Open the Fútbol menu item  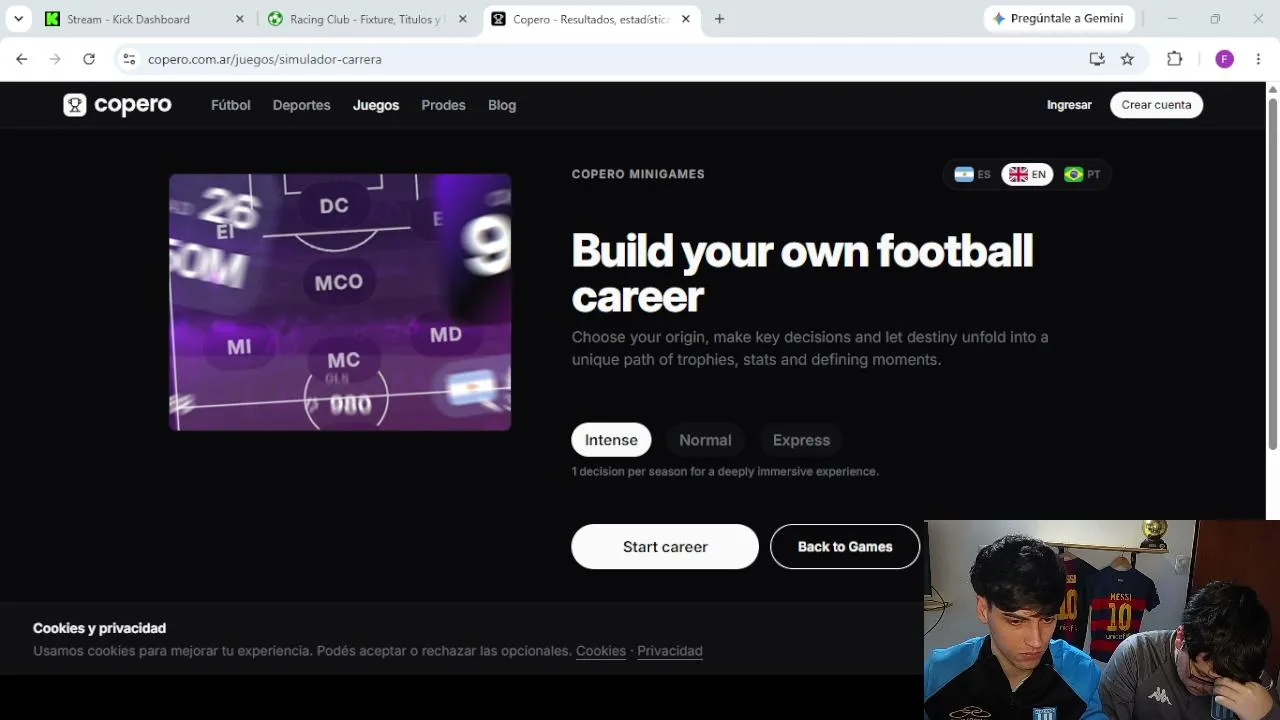231,105
